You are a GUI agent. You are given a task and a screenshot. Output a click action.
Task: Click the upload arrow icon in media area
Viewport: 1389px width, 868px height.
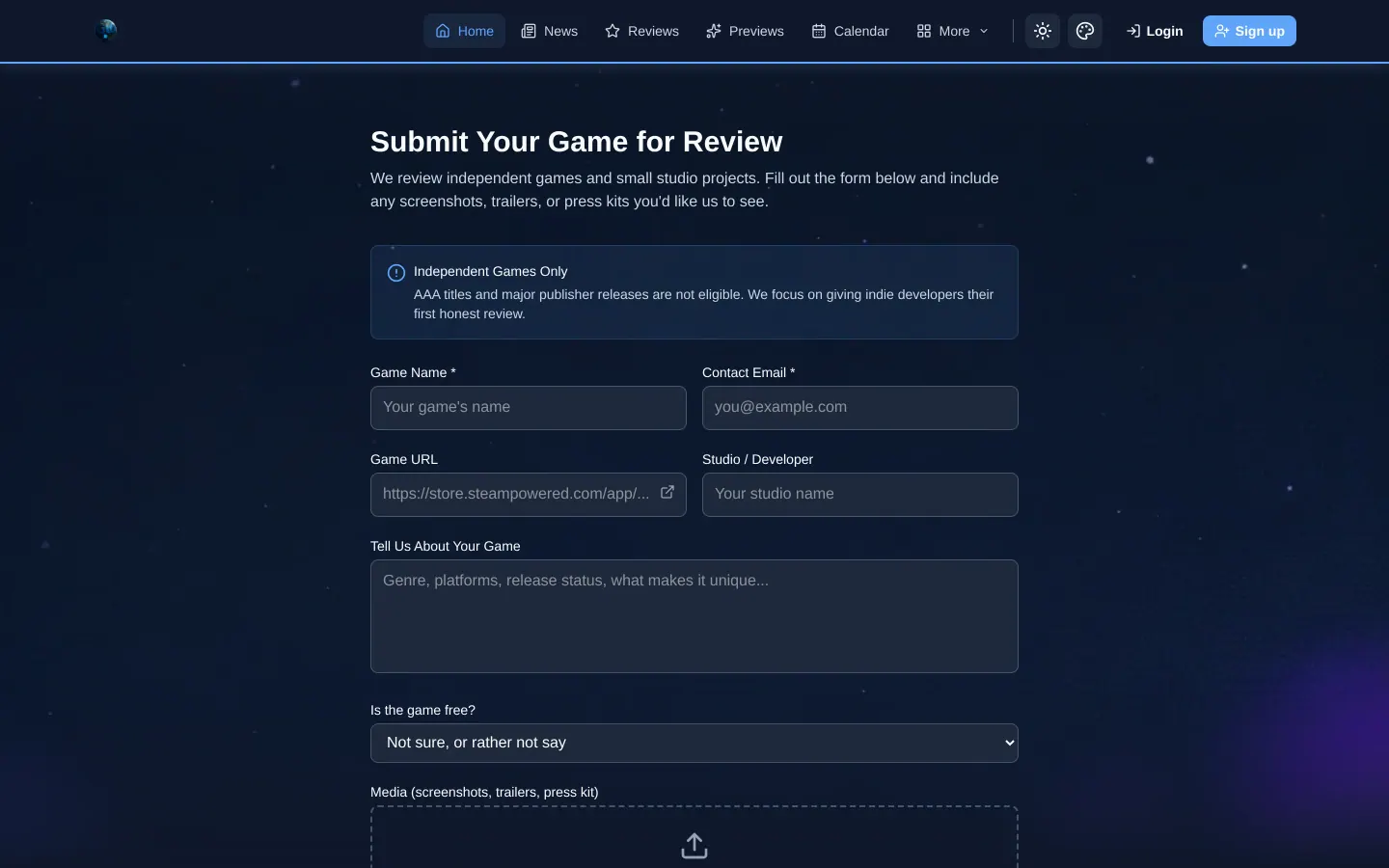694,846
